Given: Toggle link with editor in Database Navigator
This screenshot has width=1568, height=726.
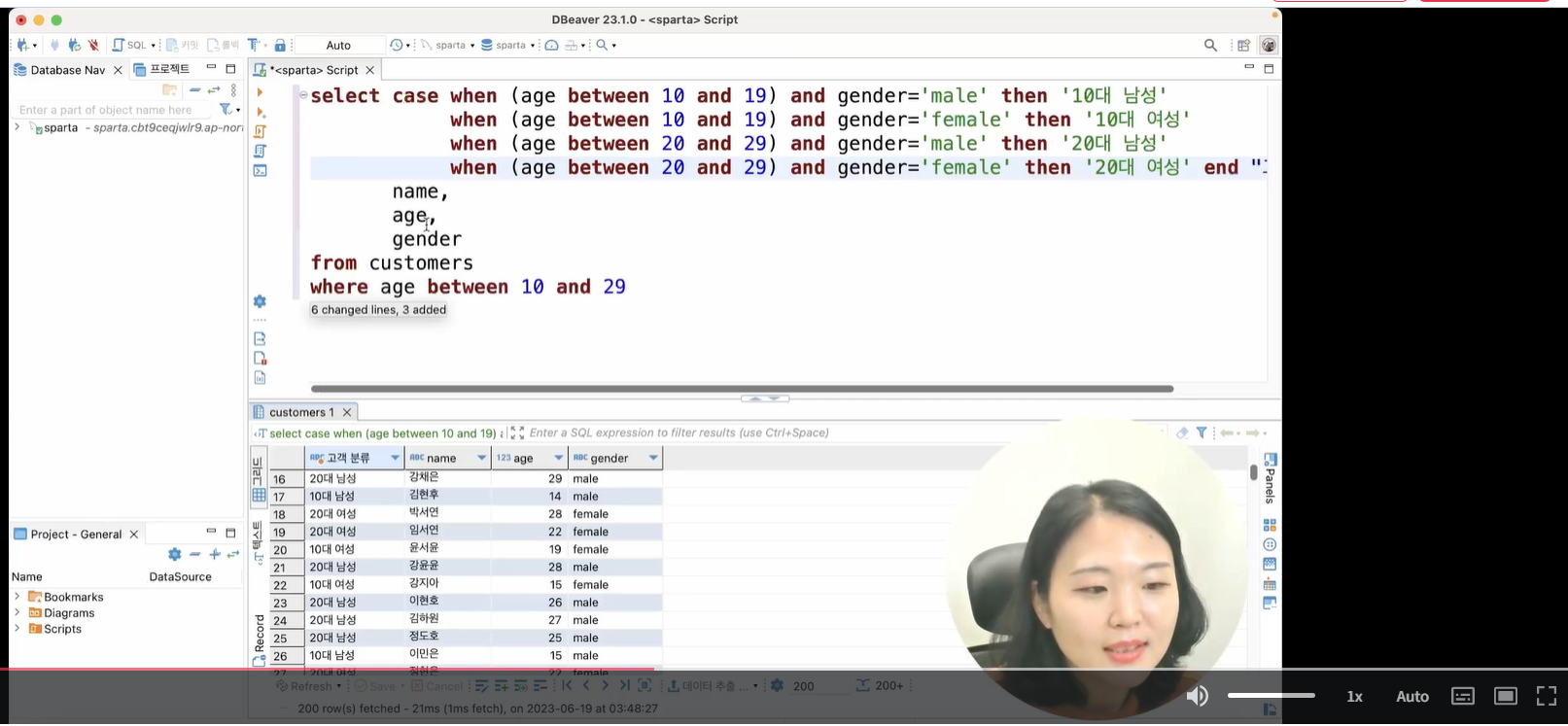Looking at the screenshot, I should coord(214,89).
